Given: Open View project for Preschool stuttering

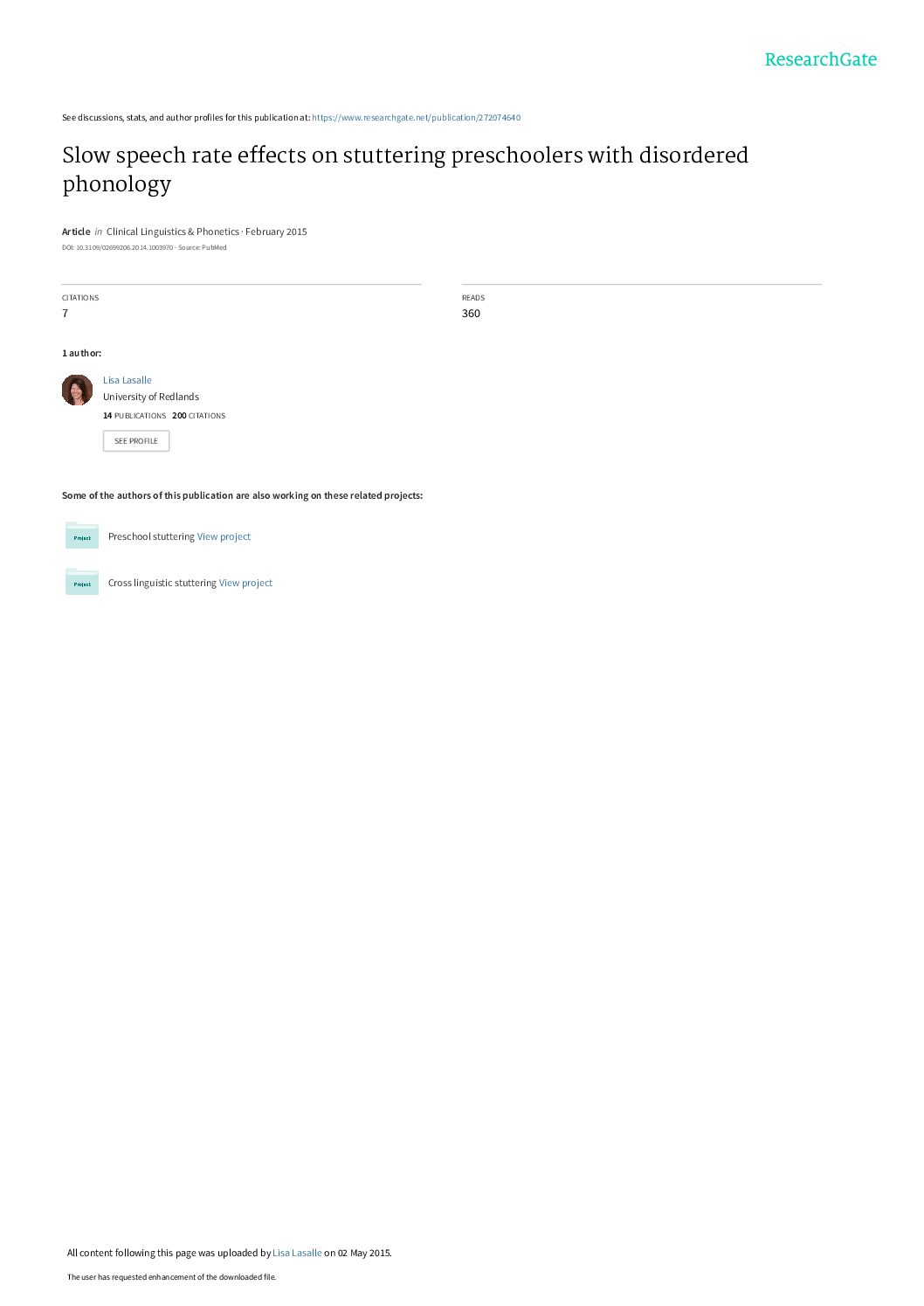Looking at the screenshot, I should click(224, 536).
